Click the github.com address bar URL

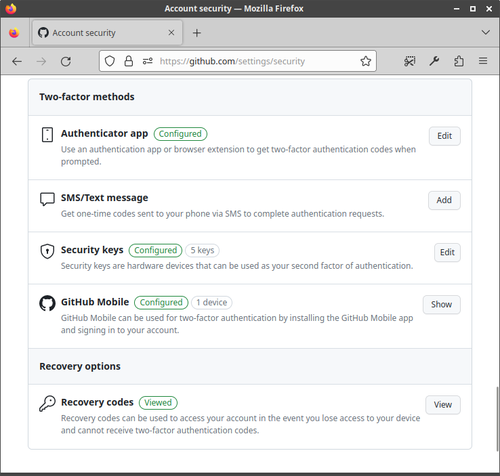[x=232, y=61]
